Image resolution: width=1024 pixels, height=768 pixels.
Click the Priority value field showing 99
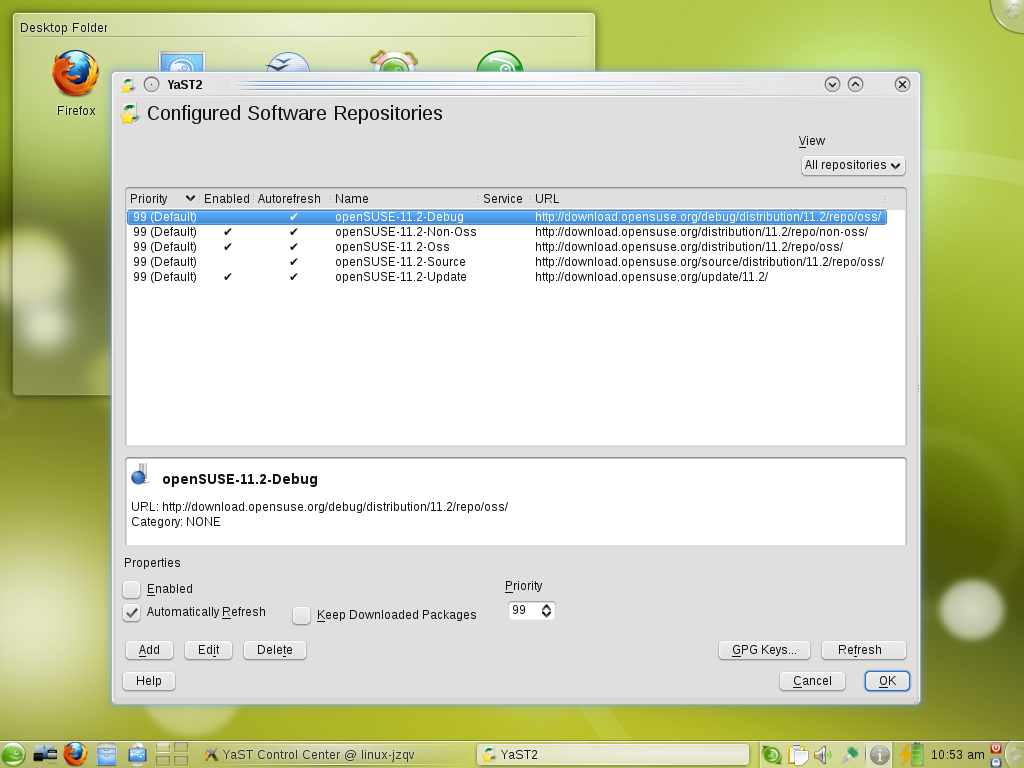click(524, 611)
